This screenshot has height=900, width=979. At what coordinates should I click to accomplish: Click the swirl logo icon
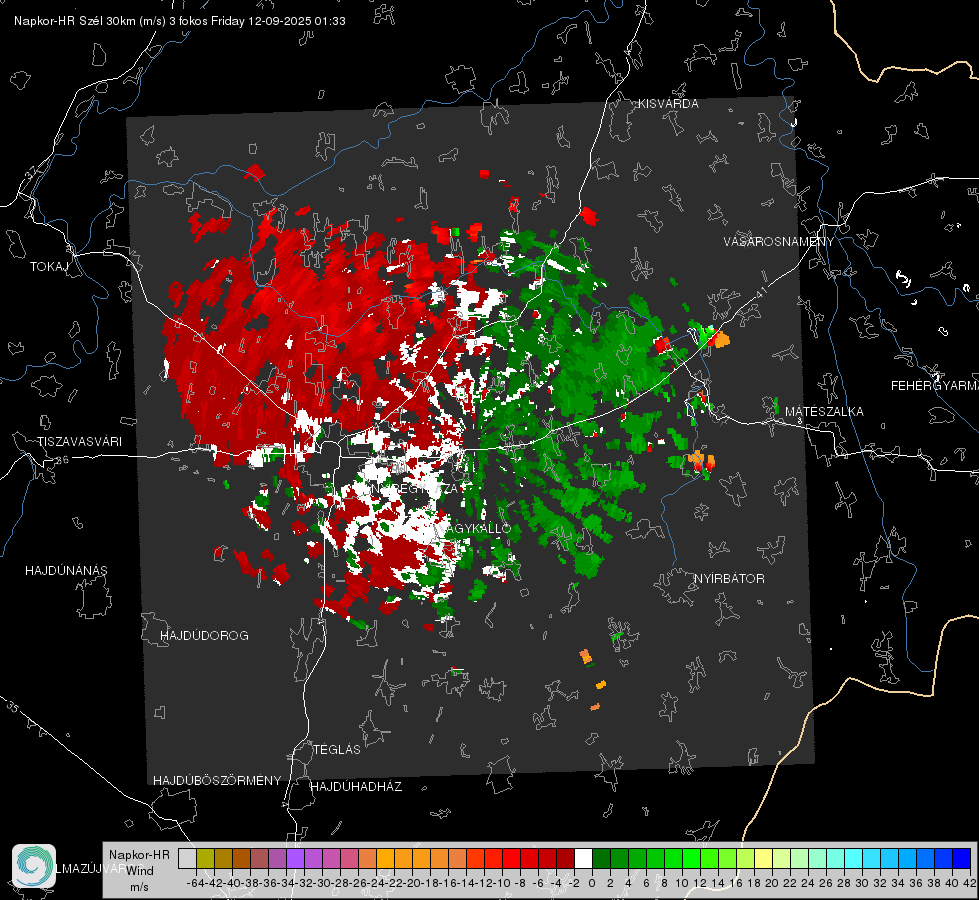pyautogui.click(x=34, y=866)
